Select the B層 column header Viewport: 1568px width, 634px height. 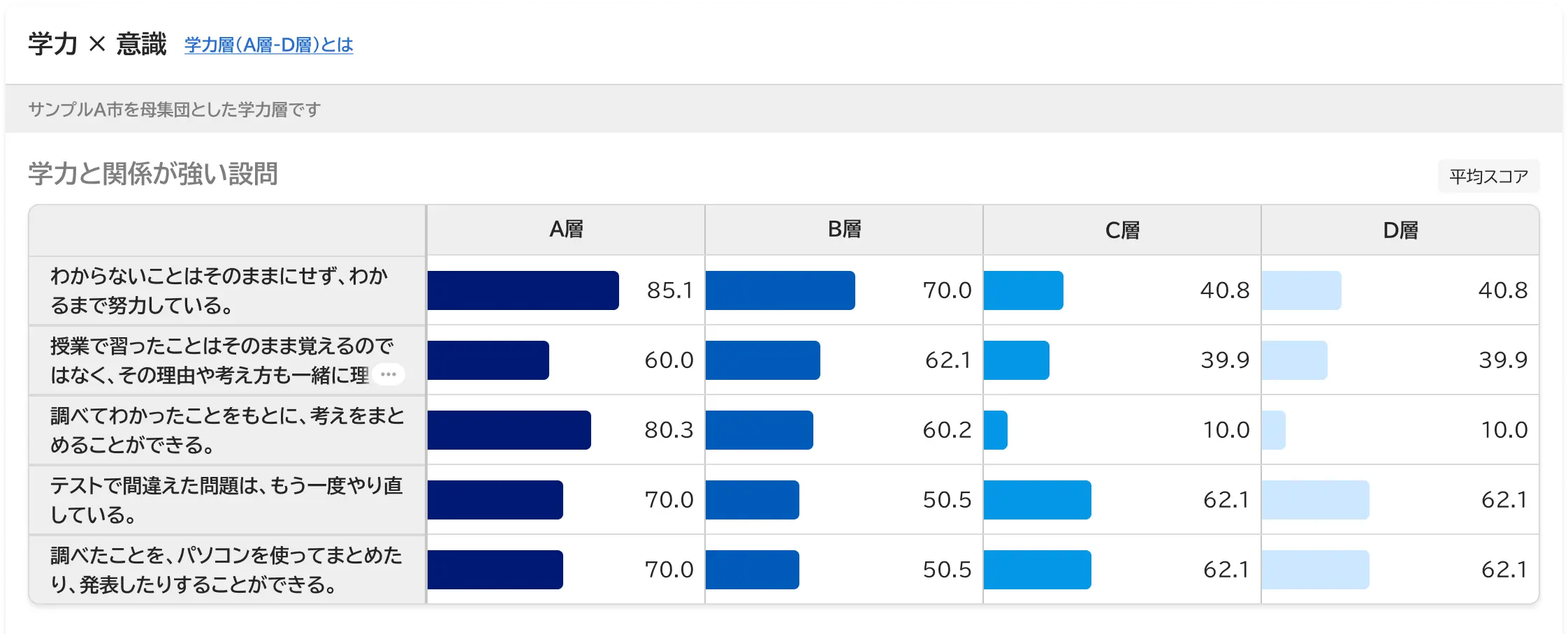[843, 229]
